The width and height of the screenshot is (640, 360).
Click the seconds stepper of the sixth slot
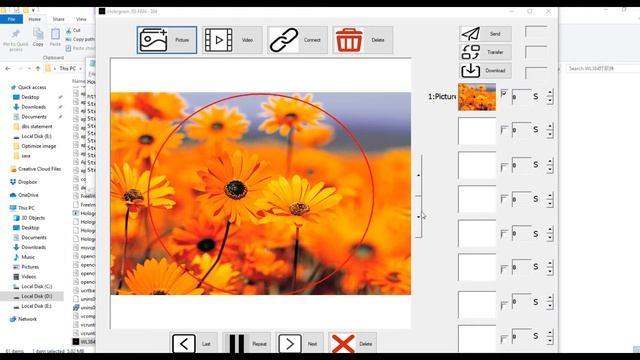[x=550, y=267]
